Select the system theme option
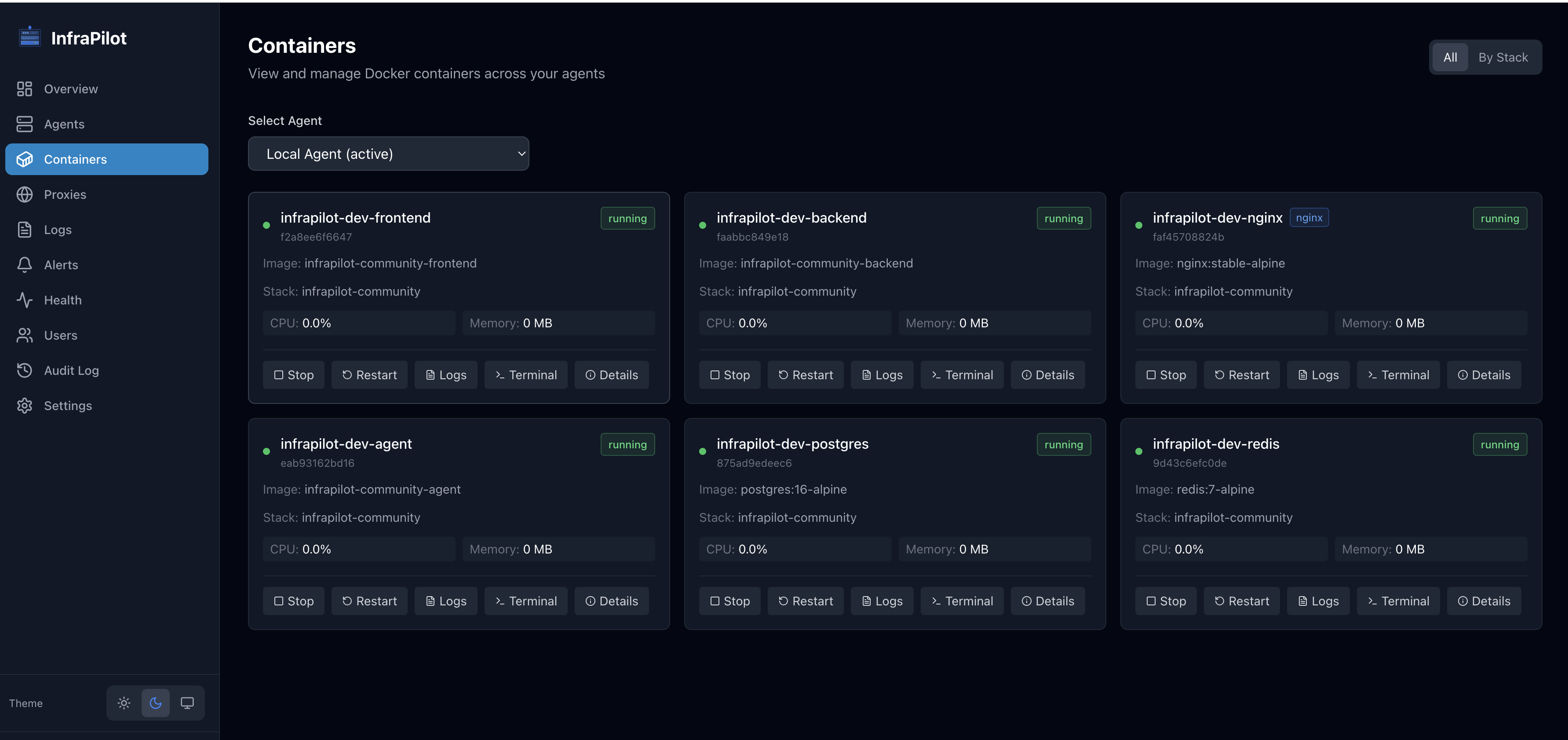The height and width of the screenshot is (740, 1568). (x=187, y=703)
